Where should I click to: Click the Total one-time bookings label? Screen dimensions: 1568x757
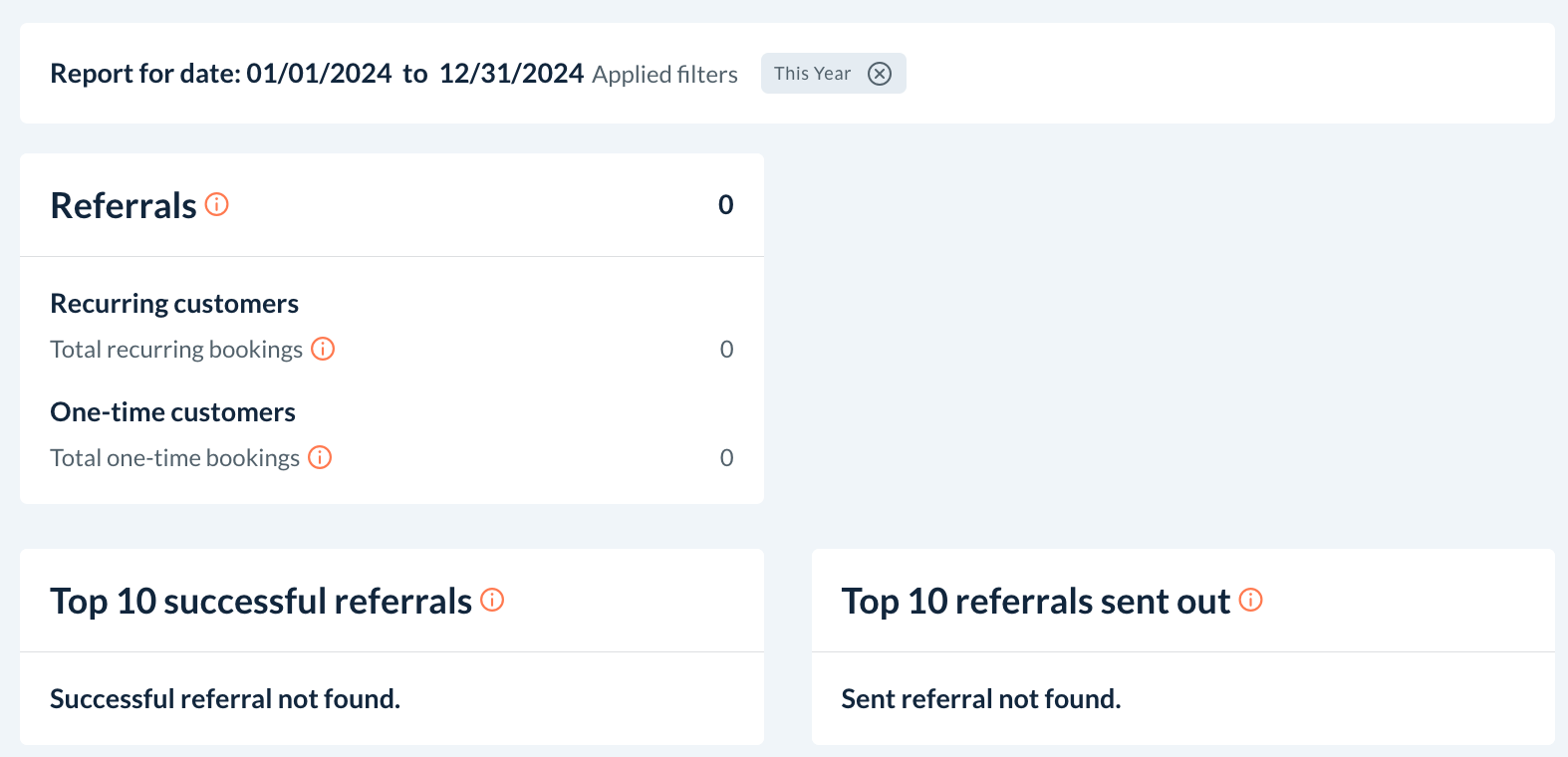[x=174, y=458]
